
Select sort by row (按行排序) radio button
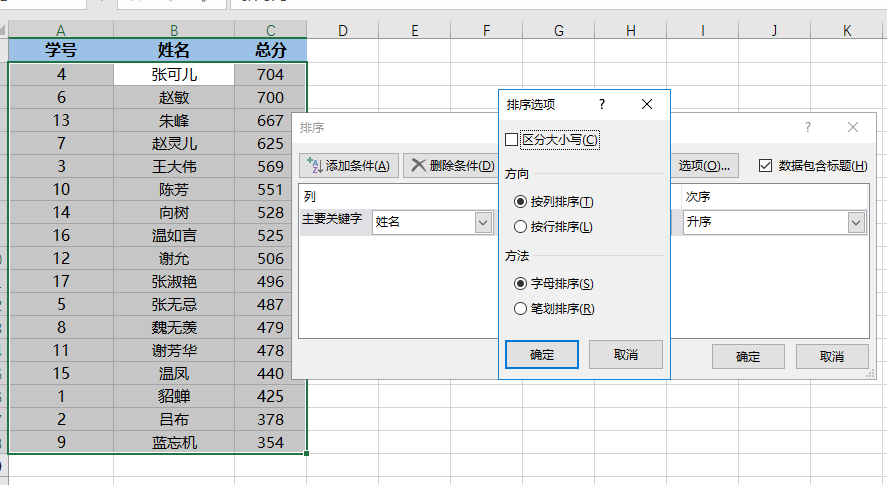[x=520, y=227]
